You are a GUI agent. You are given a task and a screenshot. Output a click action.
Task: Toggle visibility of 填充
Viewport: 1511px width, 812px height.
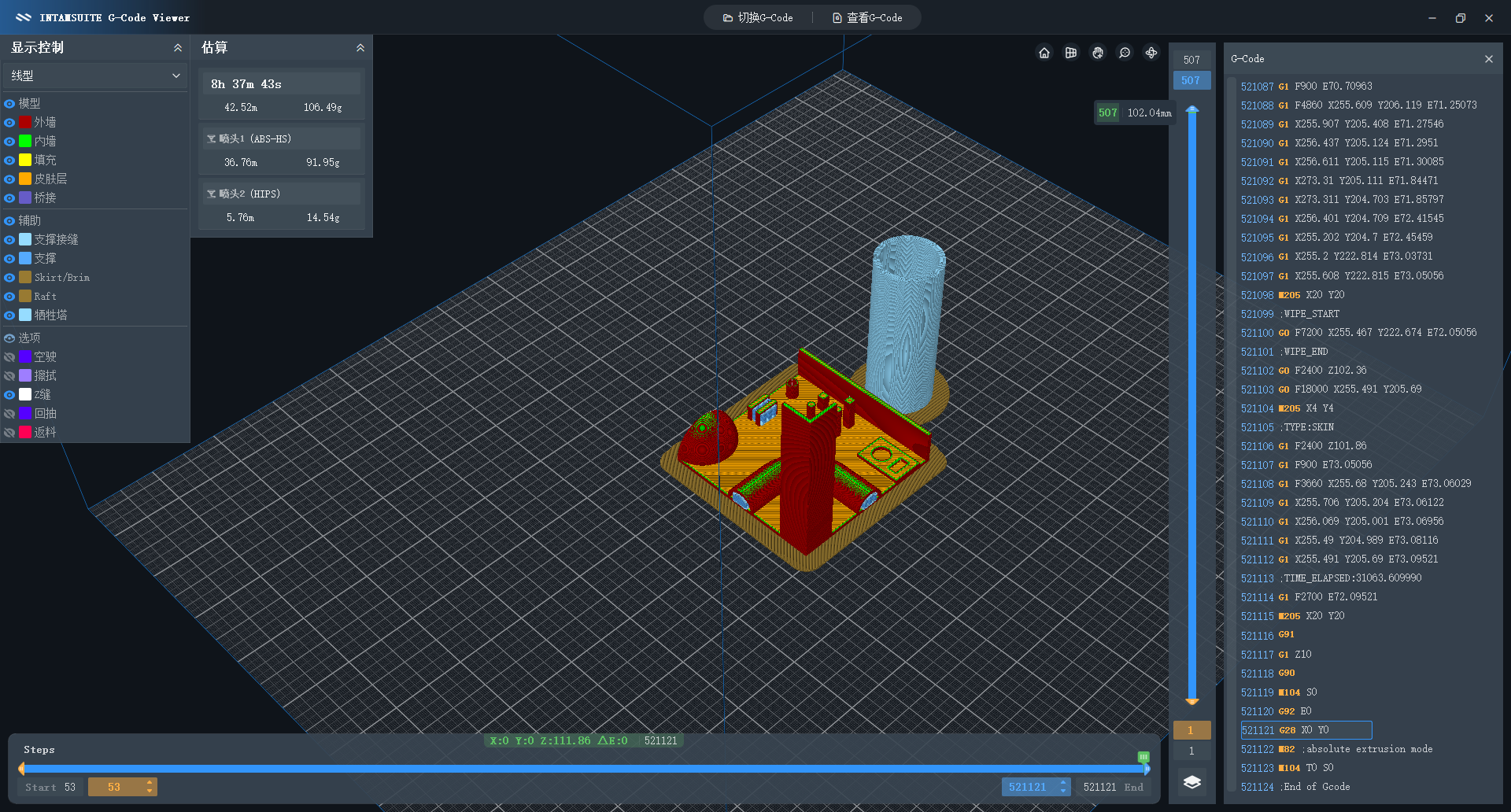pyautogui.click(x=9, y=161)
